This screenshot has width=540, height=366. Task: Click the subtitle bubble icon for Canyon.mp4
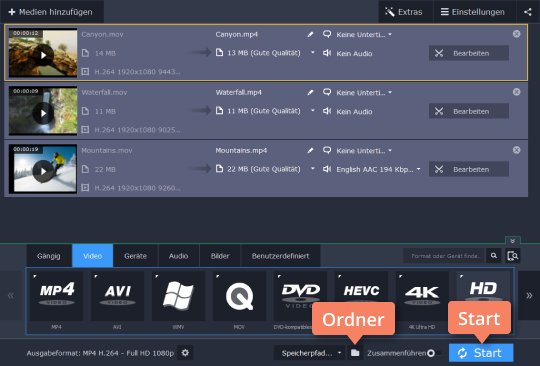click(x=327, y=34)
